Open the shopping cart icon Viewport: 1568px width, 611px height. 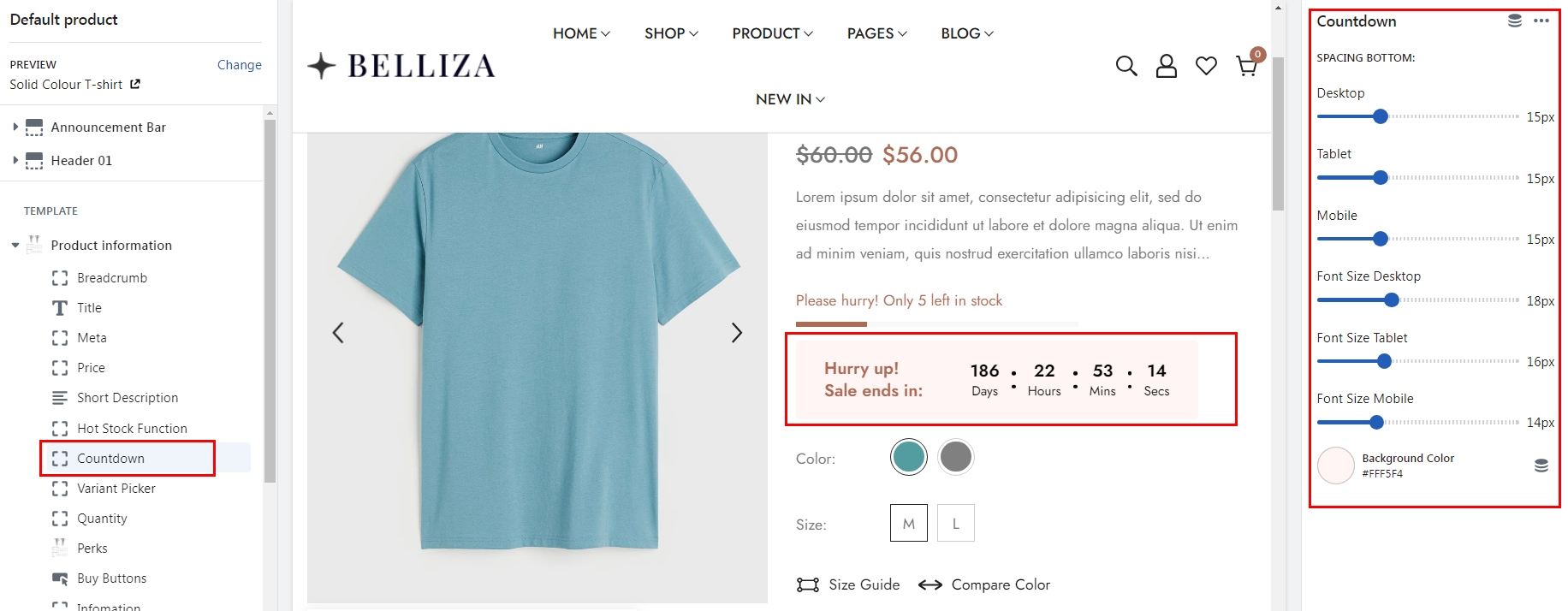(x=1246, y=66)
